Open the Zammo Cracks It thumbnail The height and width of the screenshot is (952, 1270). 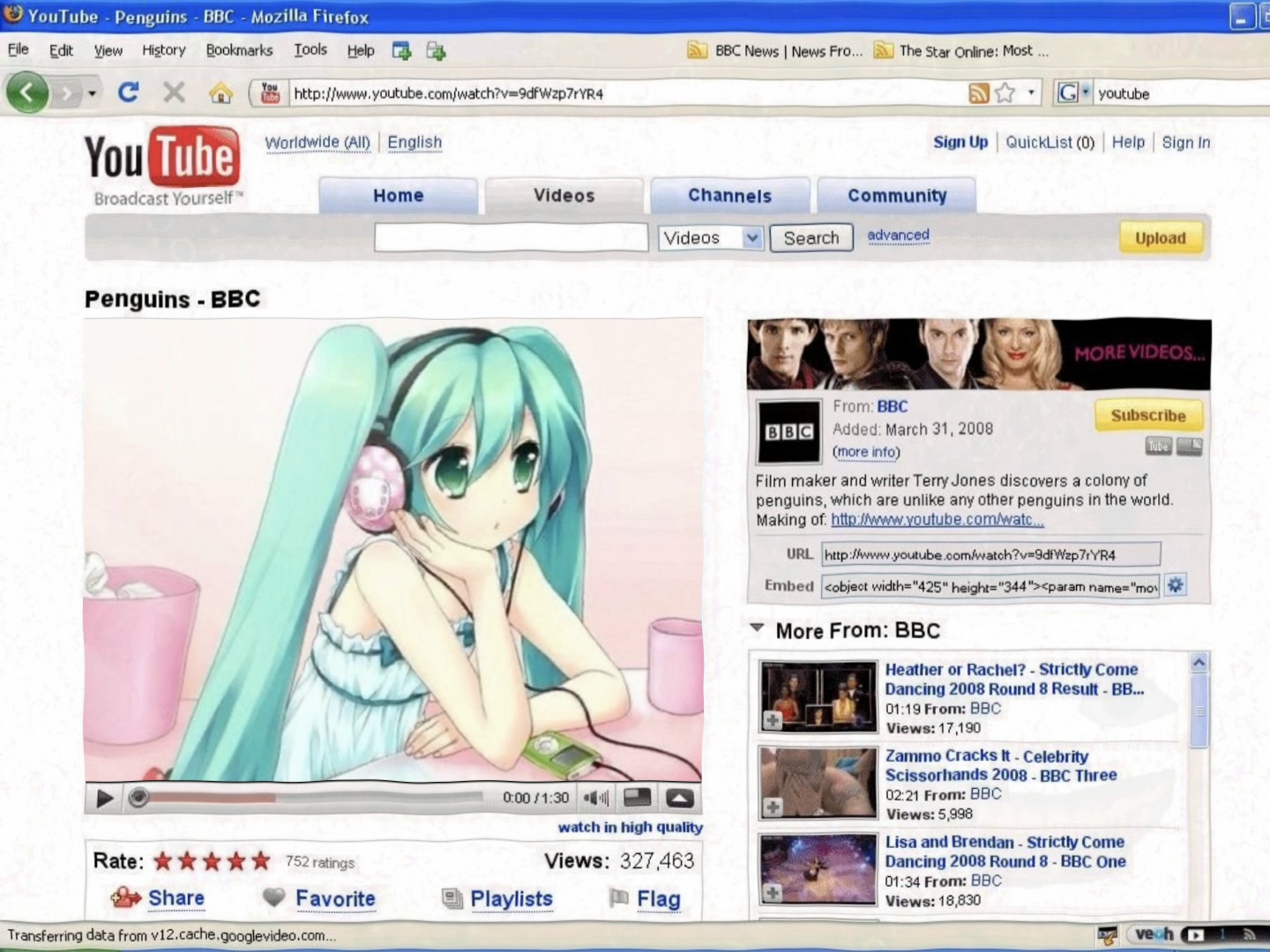[x=816, y=783]
